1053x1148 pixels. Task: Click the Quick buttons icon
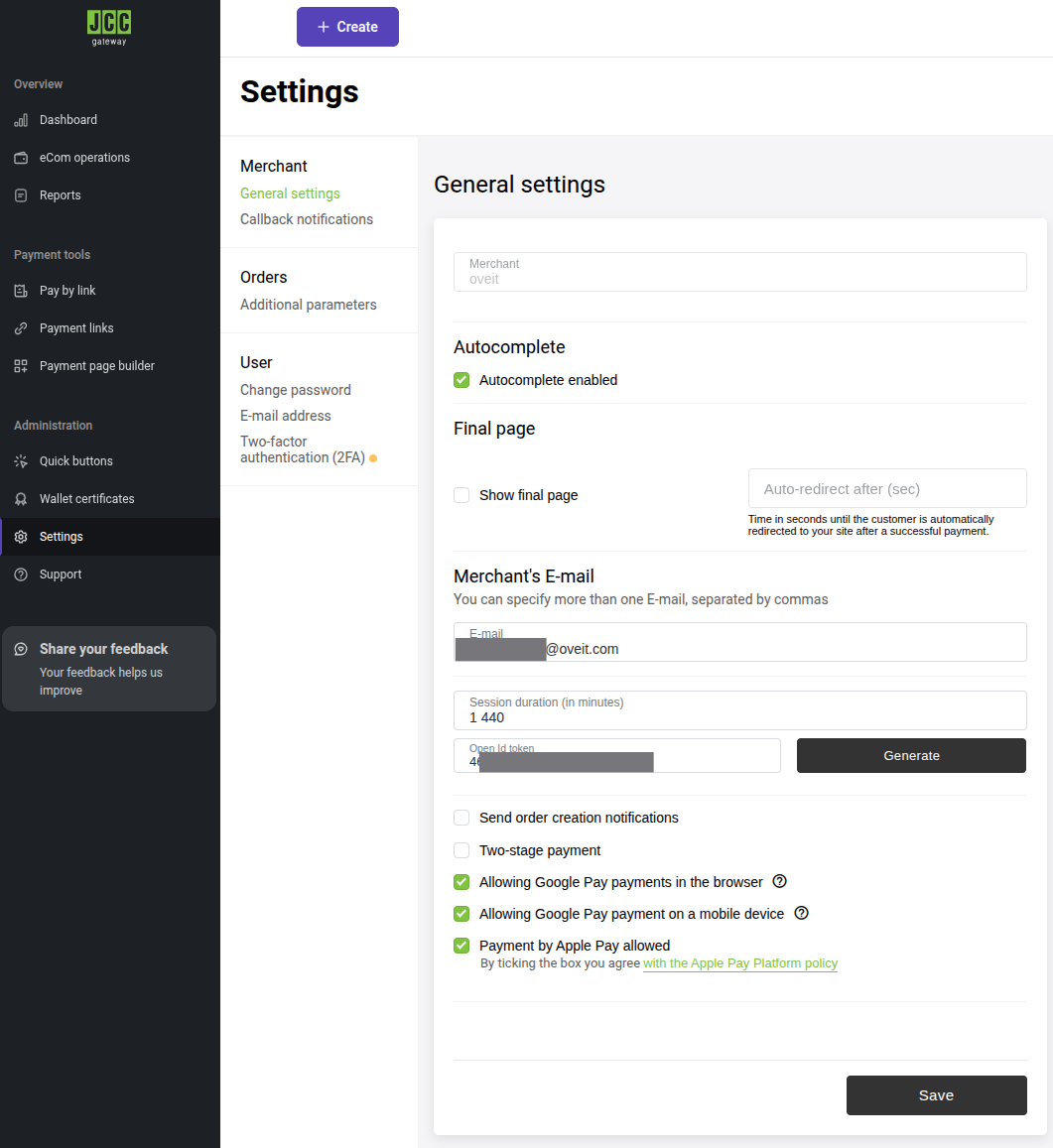pyautogui.click(x=21, y=461)
